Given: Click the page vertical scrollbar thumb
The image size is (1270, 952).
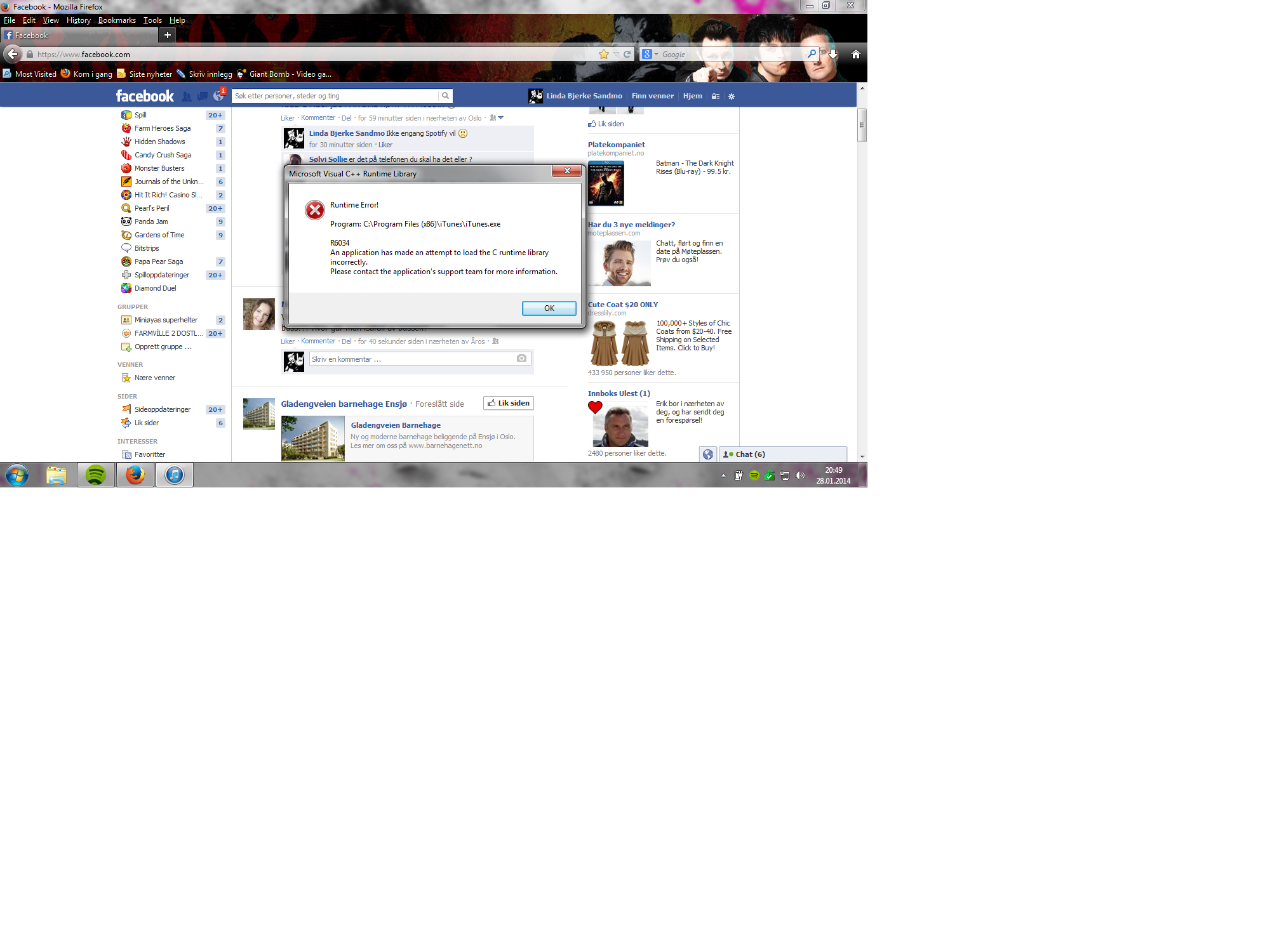Looking at the screenshot, I should [x=862, y=124].
